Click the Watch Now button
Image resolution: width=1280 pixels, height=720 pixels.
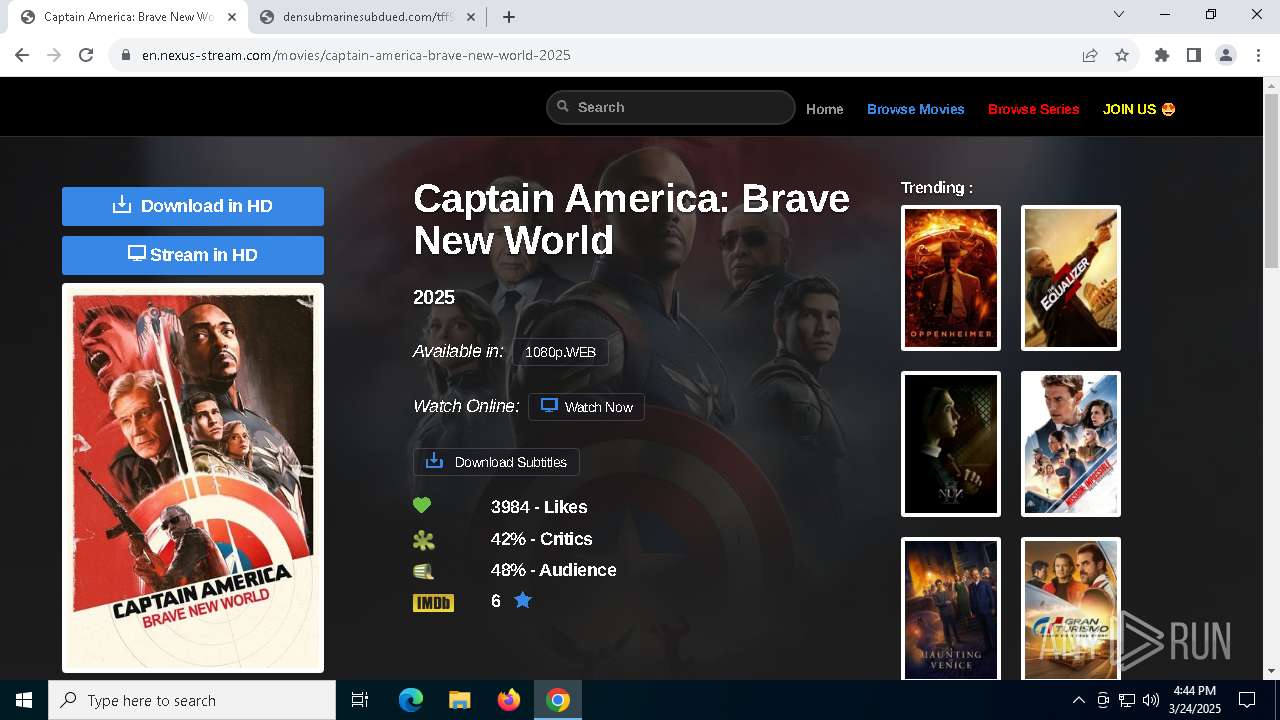point(586,407)
